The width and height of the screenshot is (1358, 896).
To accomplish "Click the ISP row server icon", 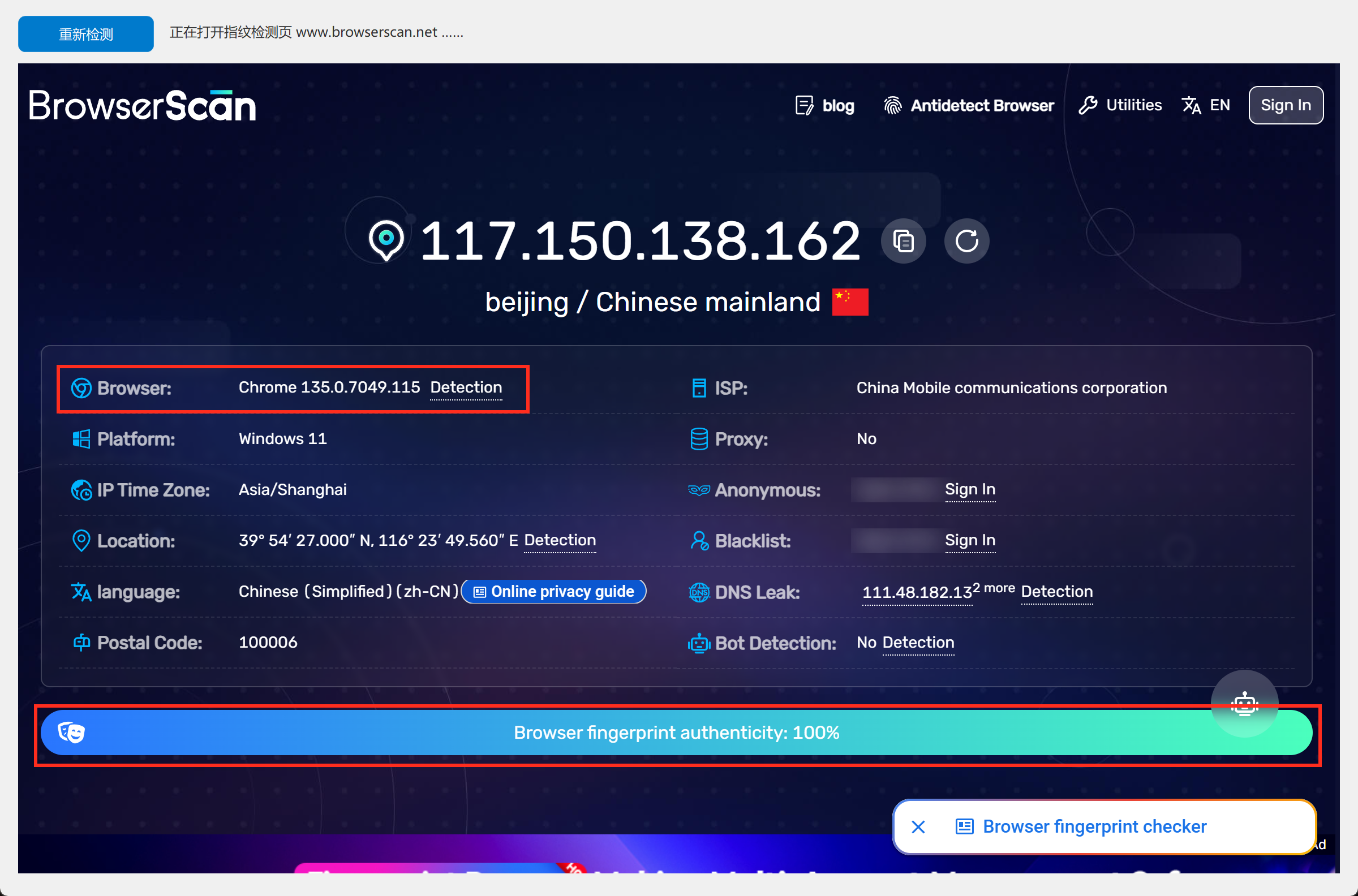I will coord(699,388).
